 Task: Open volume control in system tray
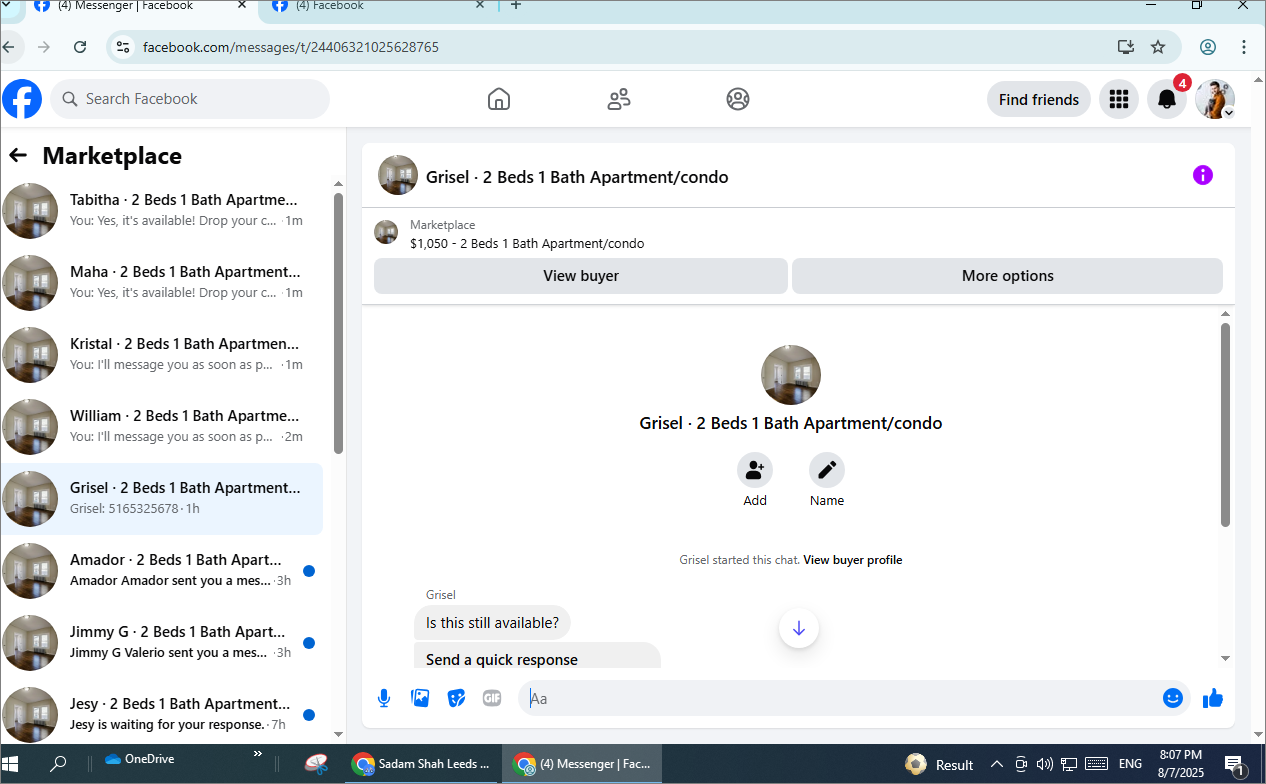(1045, 764)
